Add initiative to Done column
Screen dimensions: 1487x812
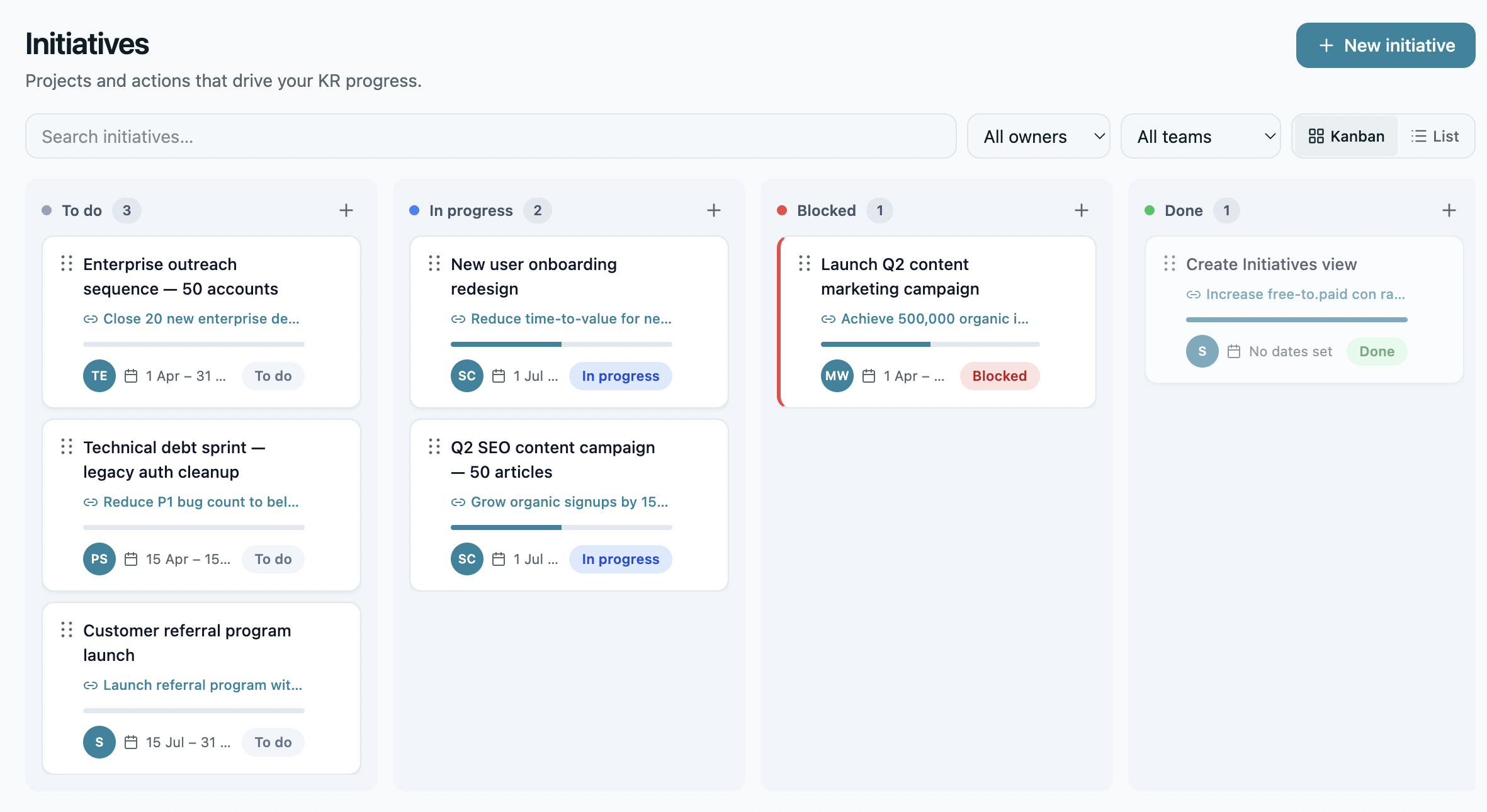[1449, 210]
